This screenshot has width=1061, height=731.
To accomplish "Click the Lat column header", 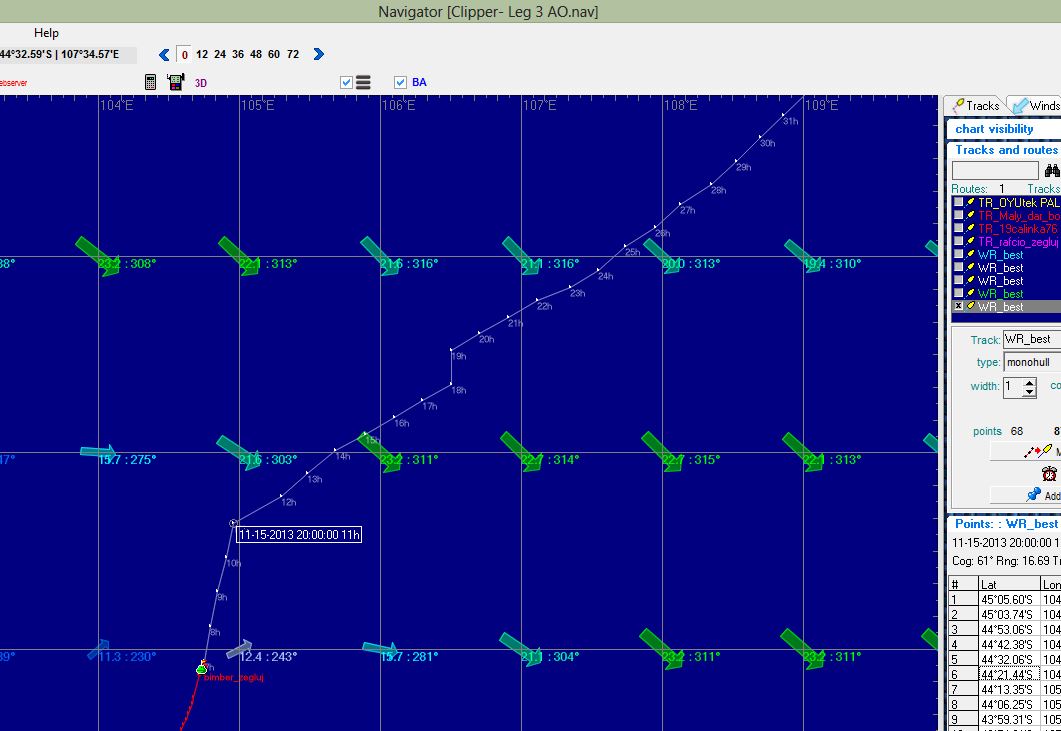I will (x=1009, y=584).
